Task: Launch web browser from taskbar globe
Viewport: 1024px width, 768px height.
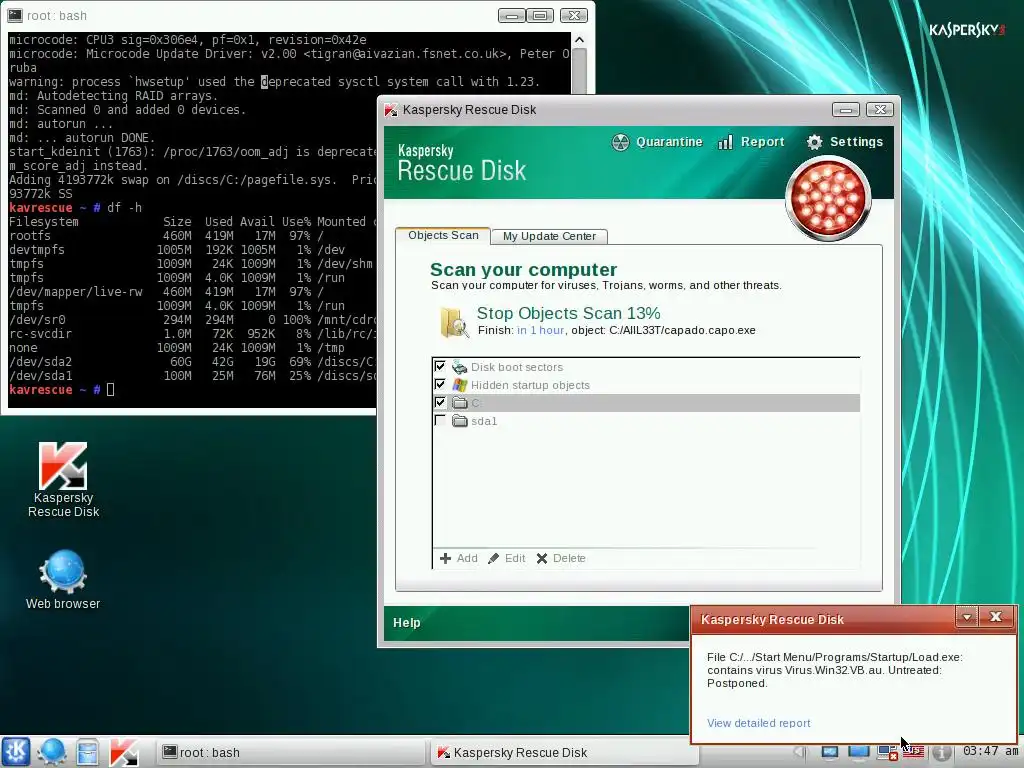Action: [52, 752]
